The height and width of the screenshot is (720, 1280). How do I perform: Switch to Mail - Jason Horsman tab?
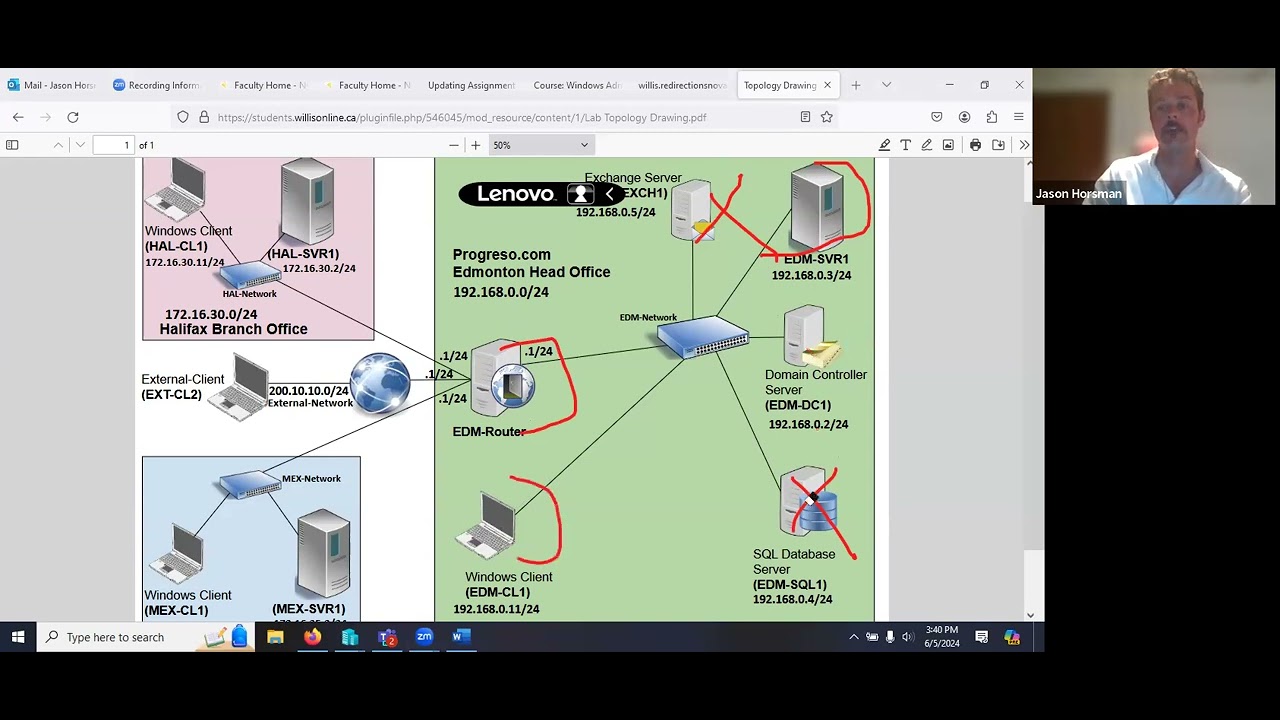click(x=52, y=85)
